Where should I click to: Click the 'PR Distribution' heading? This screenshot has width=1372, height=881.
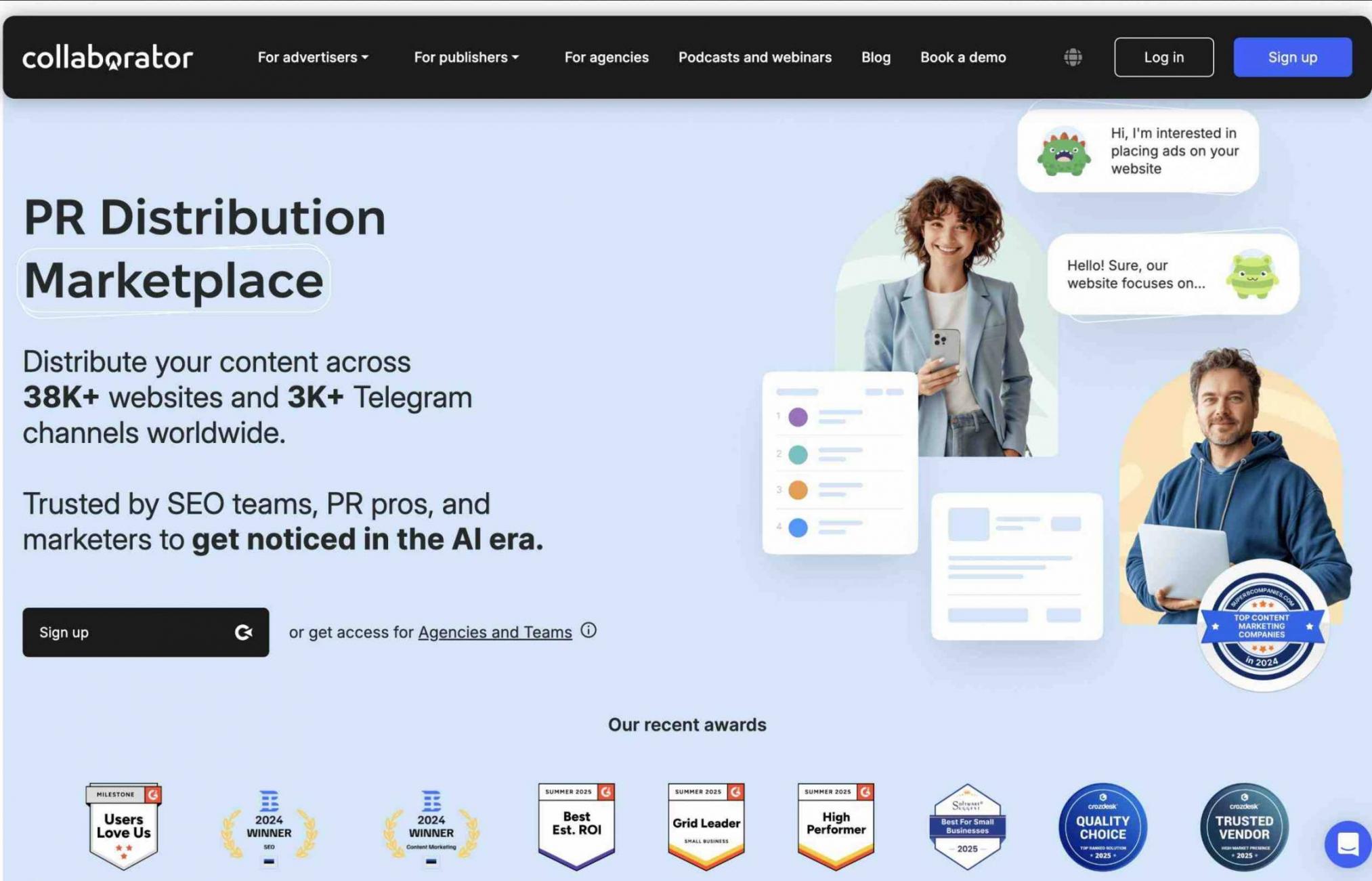click(x=204, y=217)
